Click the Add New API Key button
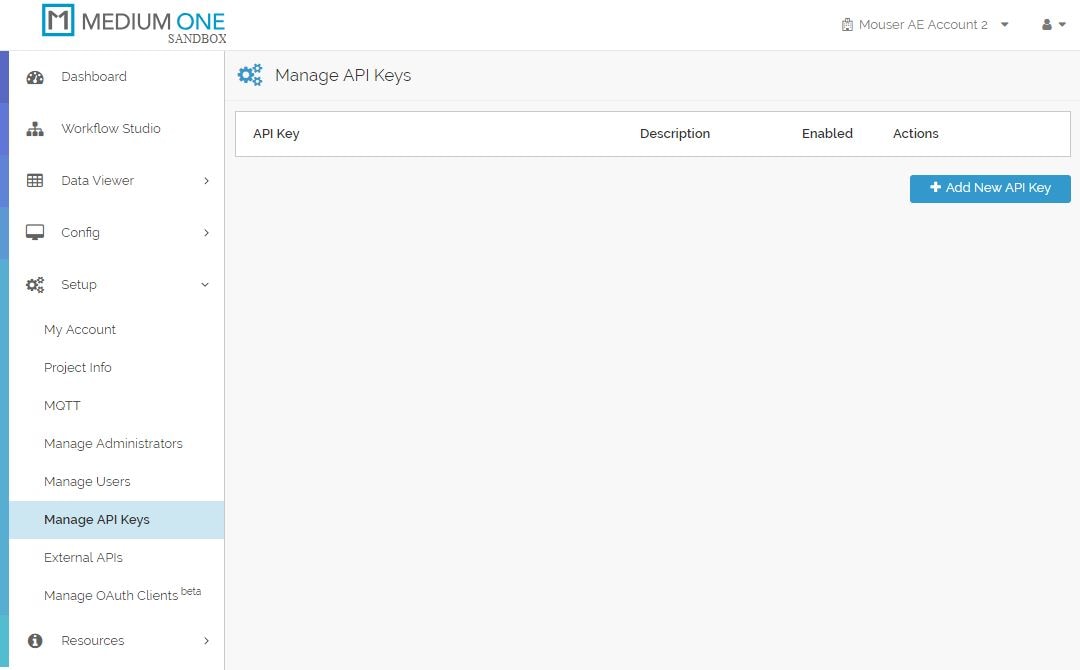 click(989, 188)
